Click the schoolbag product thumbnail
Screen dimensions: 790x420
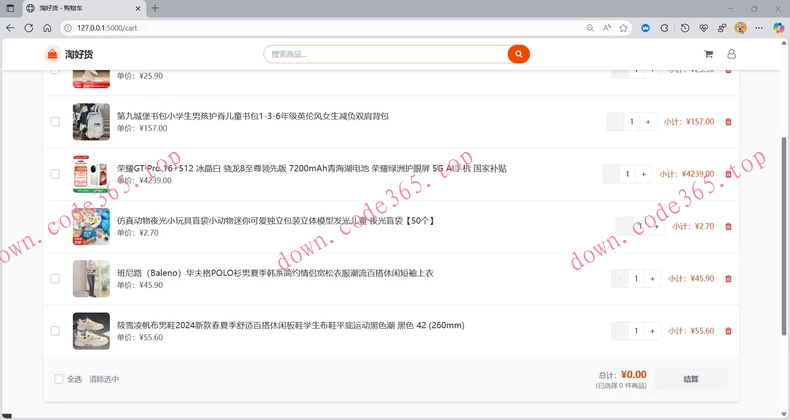coord(91,121)
